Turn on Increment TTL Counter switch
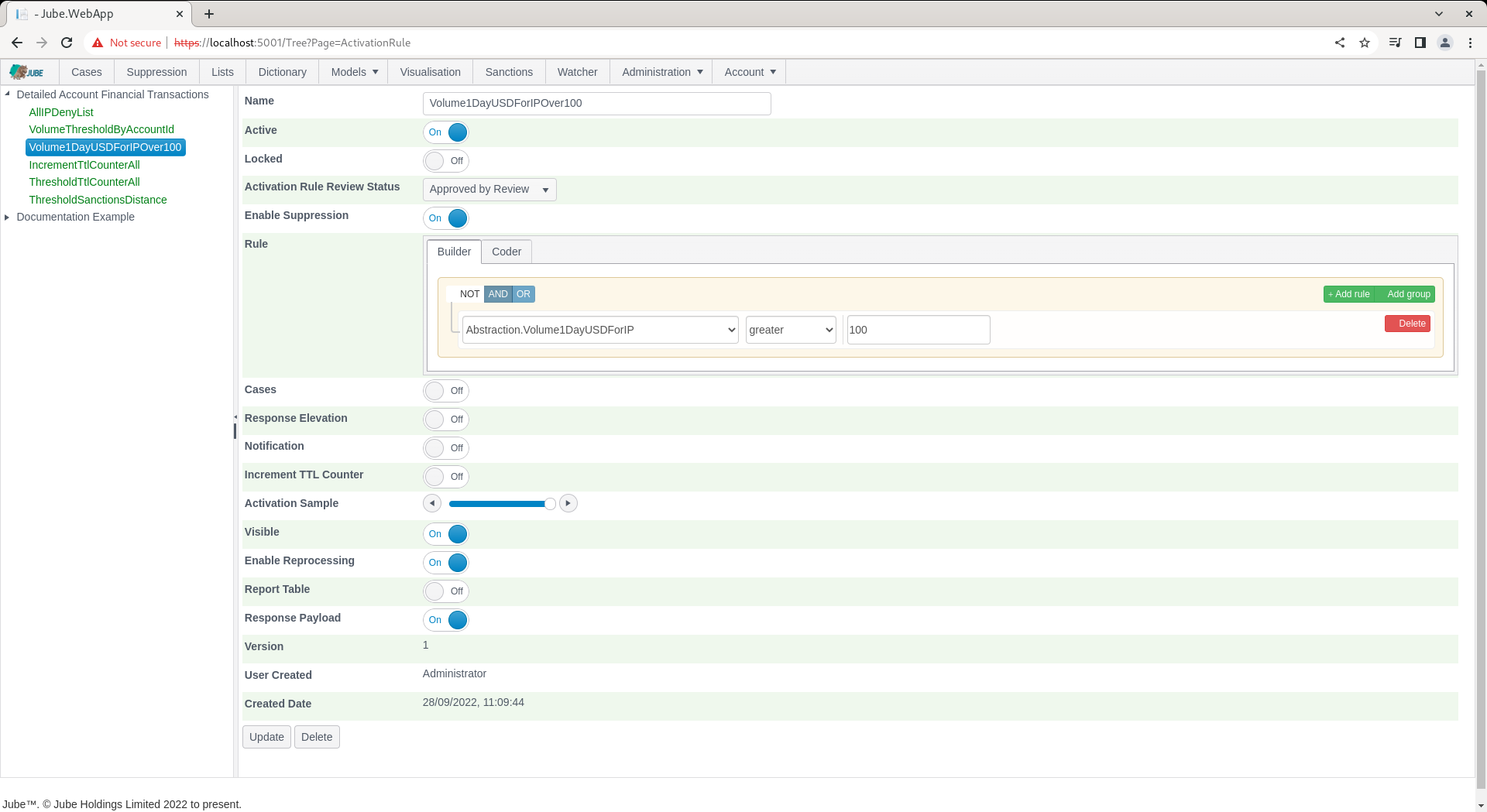The height and width of the screenshot is (812, 1487). [x=446, y=477]
